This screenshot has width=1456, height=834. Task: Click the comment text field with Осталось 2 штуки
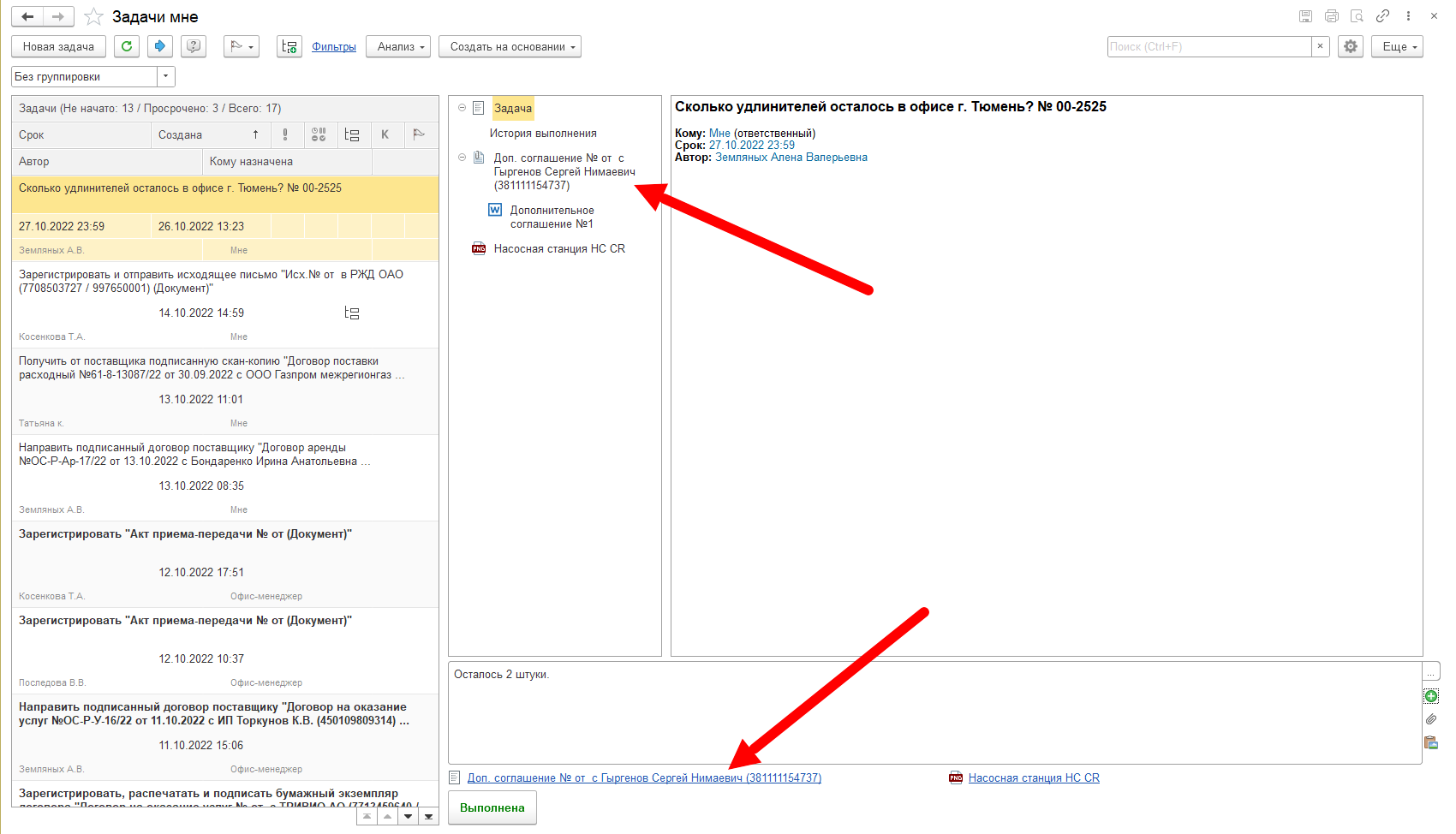pyautogui.click(x=934, y=712)
